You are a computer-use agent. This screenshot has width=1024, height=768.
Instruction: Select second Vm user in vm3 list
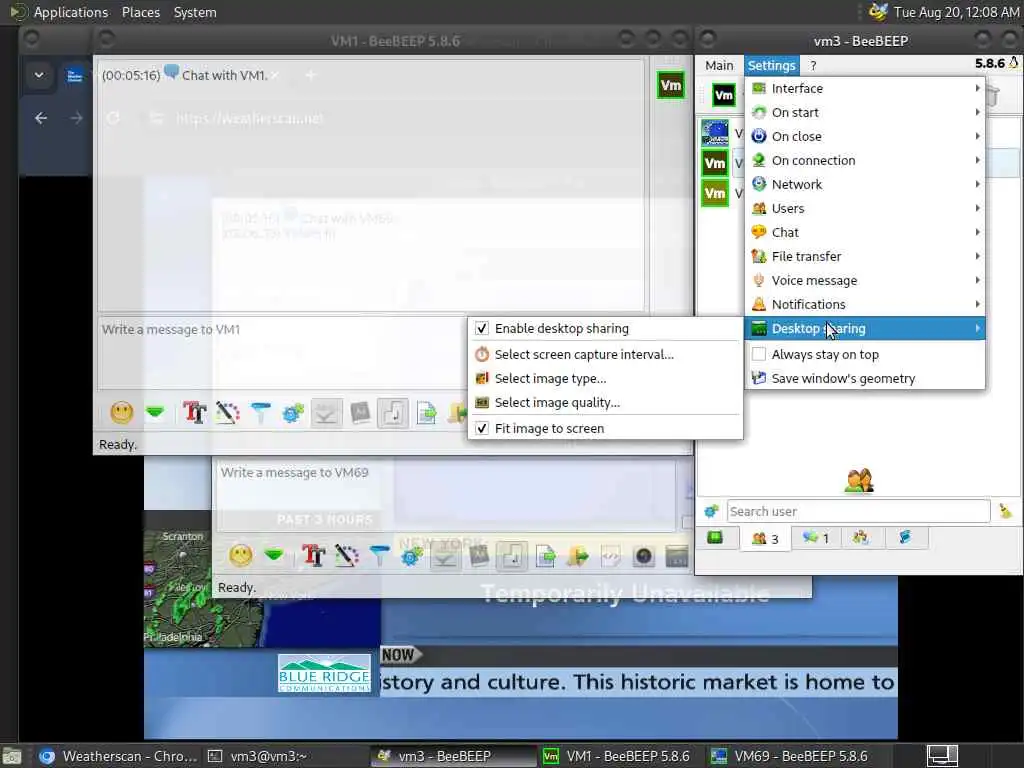click(715, 163)
